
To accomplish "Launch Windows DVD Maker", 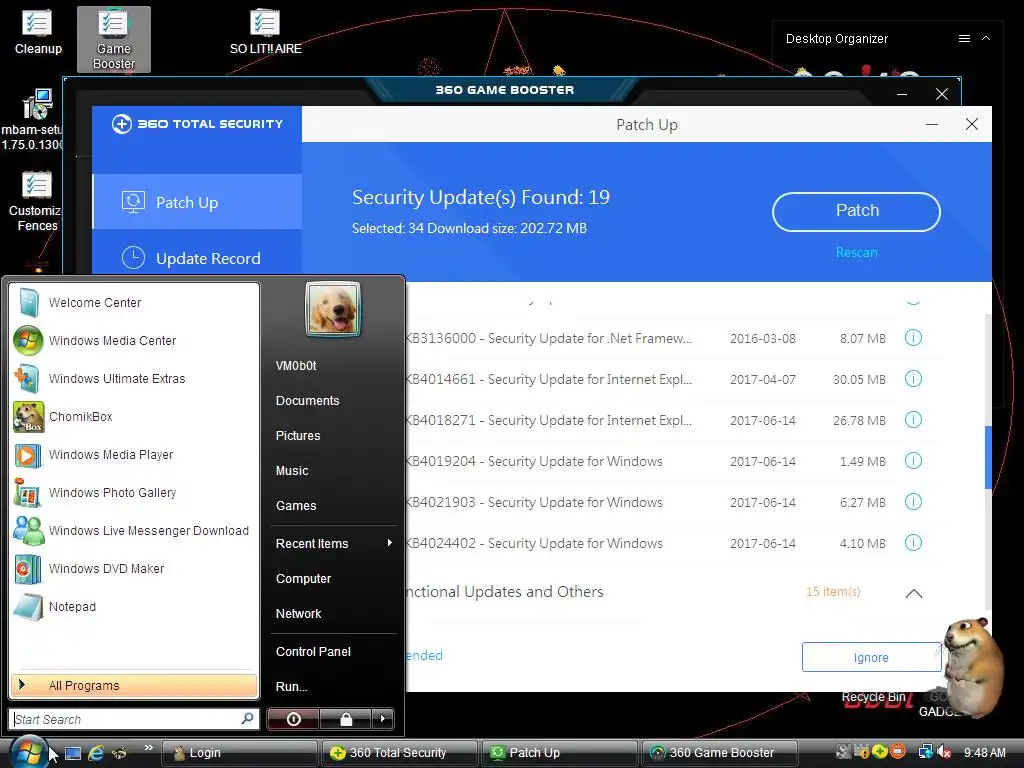I will tap(134, 569).
